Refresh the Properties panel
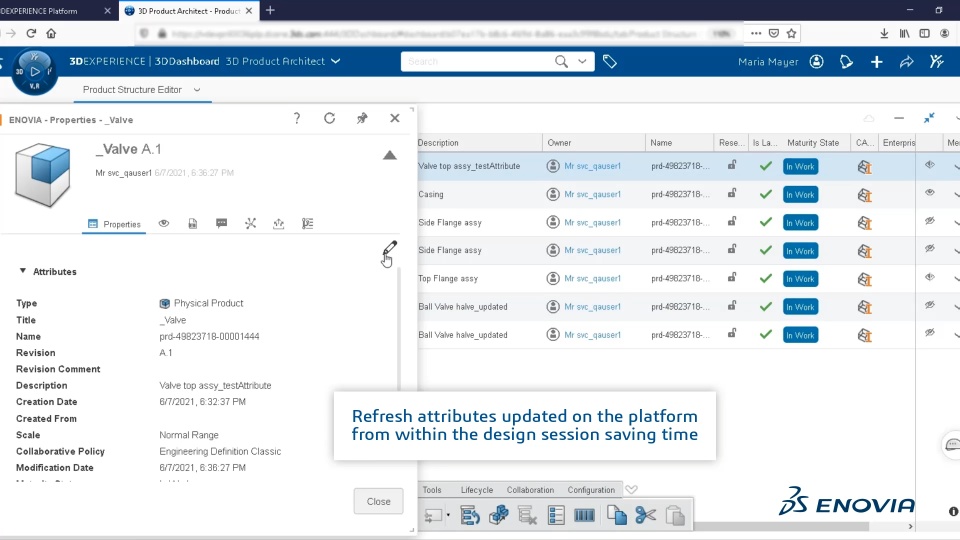The image size is (960, 540). pos(329,119)
